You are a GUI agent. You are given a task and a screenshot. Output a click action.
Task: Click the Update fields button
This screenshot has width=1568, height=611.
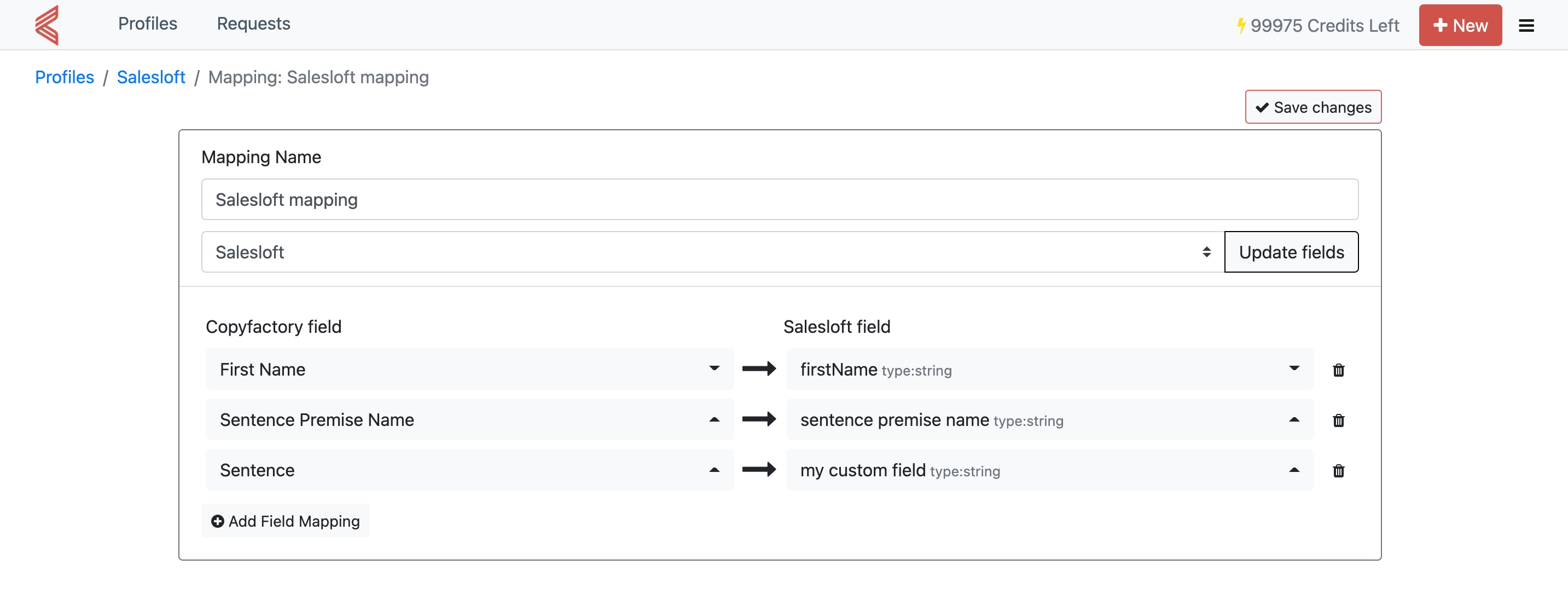(1291, 252)
